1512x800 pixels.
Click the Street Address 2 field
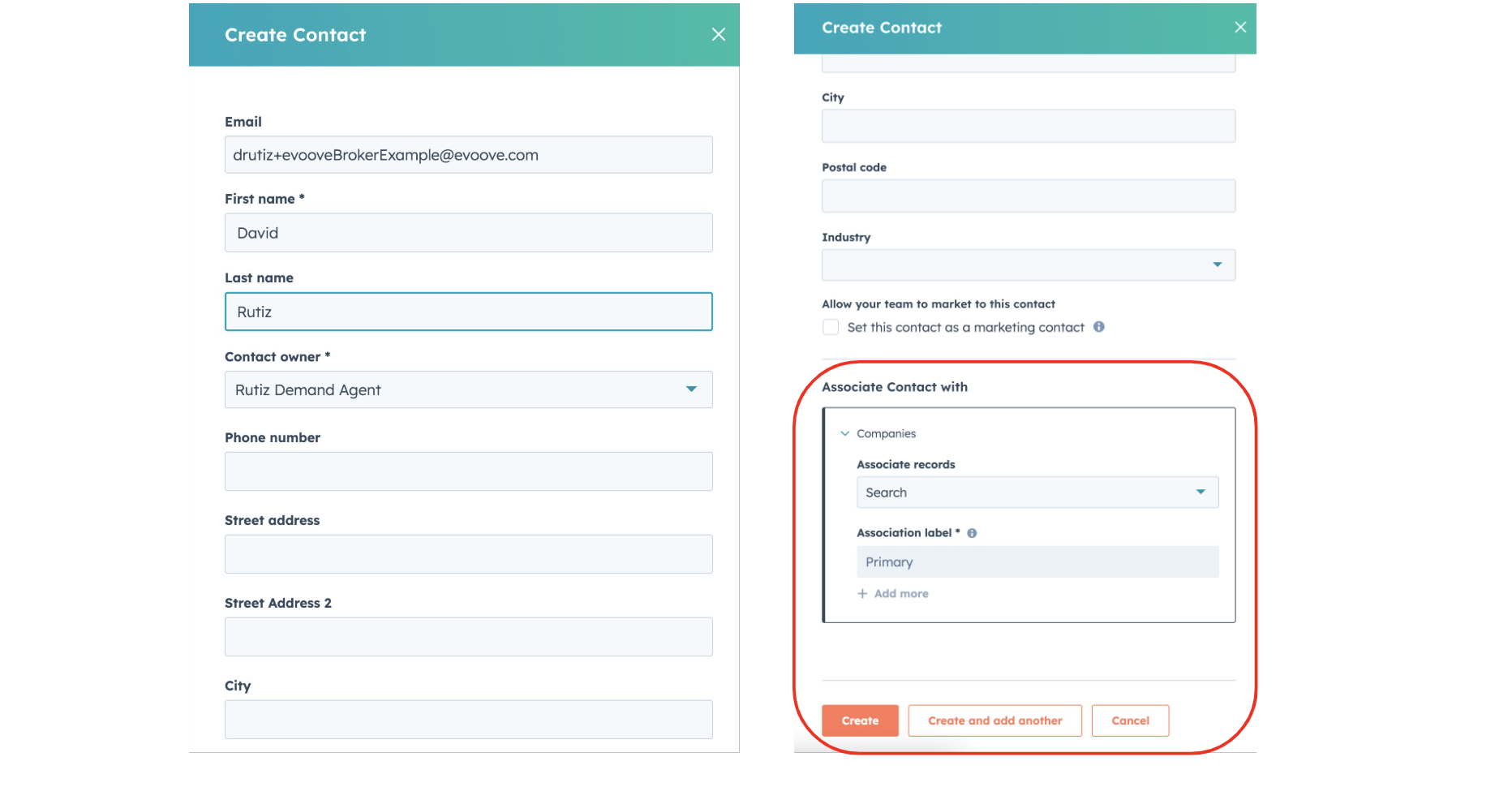tap(469, 637)
